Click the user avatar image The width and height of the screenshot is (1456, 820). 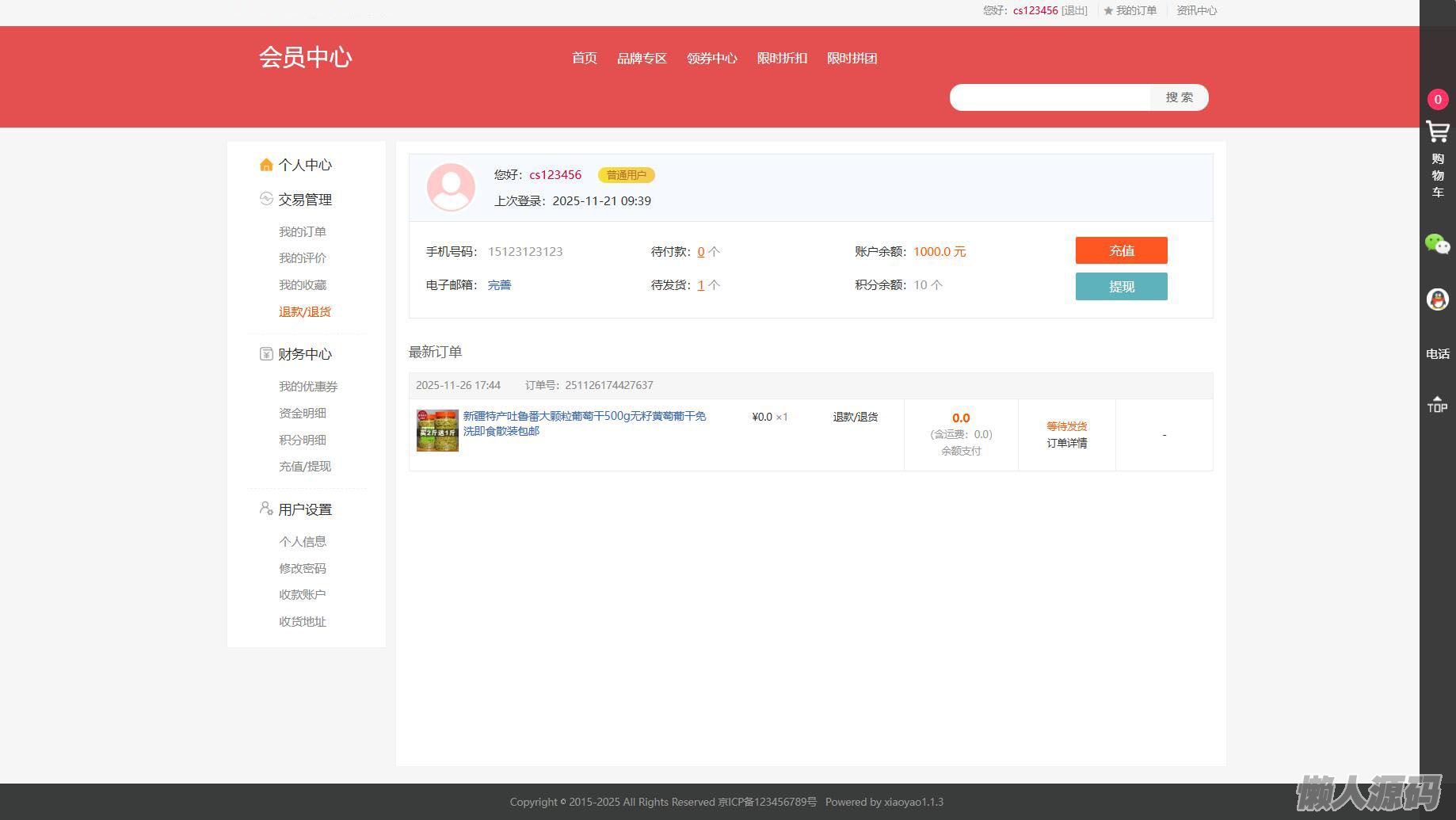click(x=451, y=188)
